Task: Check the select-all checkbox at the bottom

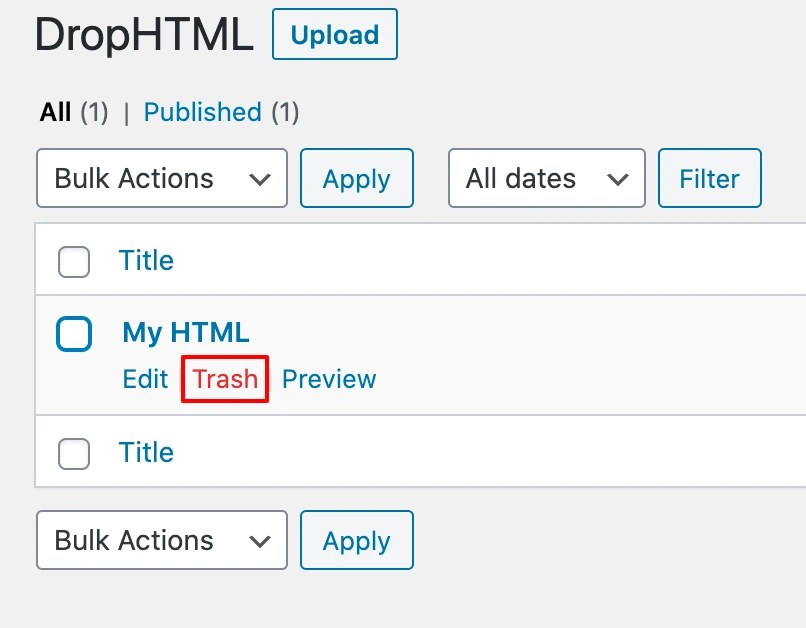Action: tap(73, 453)
